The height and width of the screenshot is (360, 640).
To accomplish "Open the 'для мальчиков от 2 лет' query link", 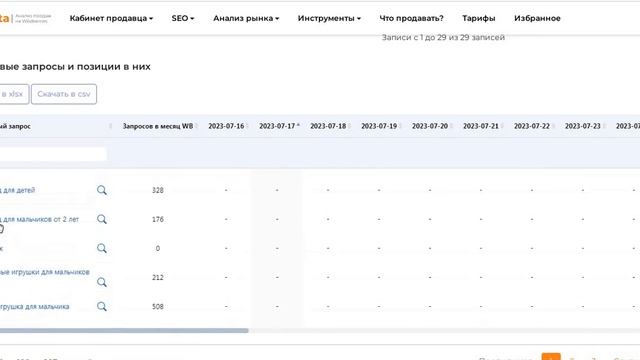I will [x=40, y=219].
